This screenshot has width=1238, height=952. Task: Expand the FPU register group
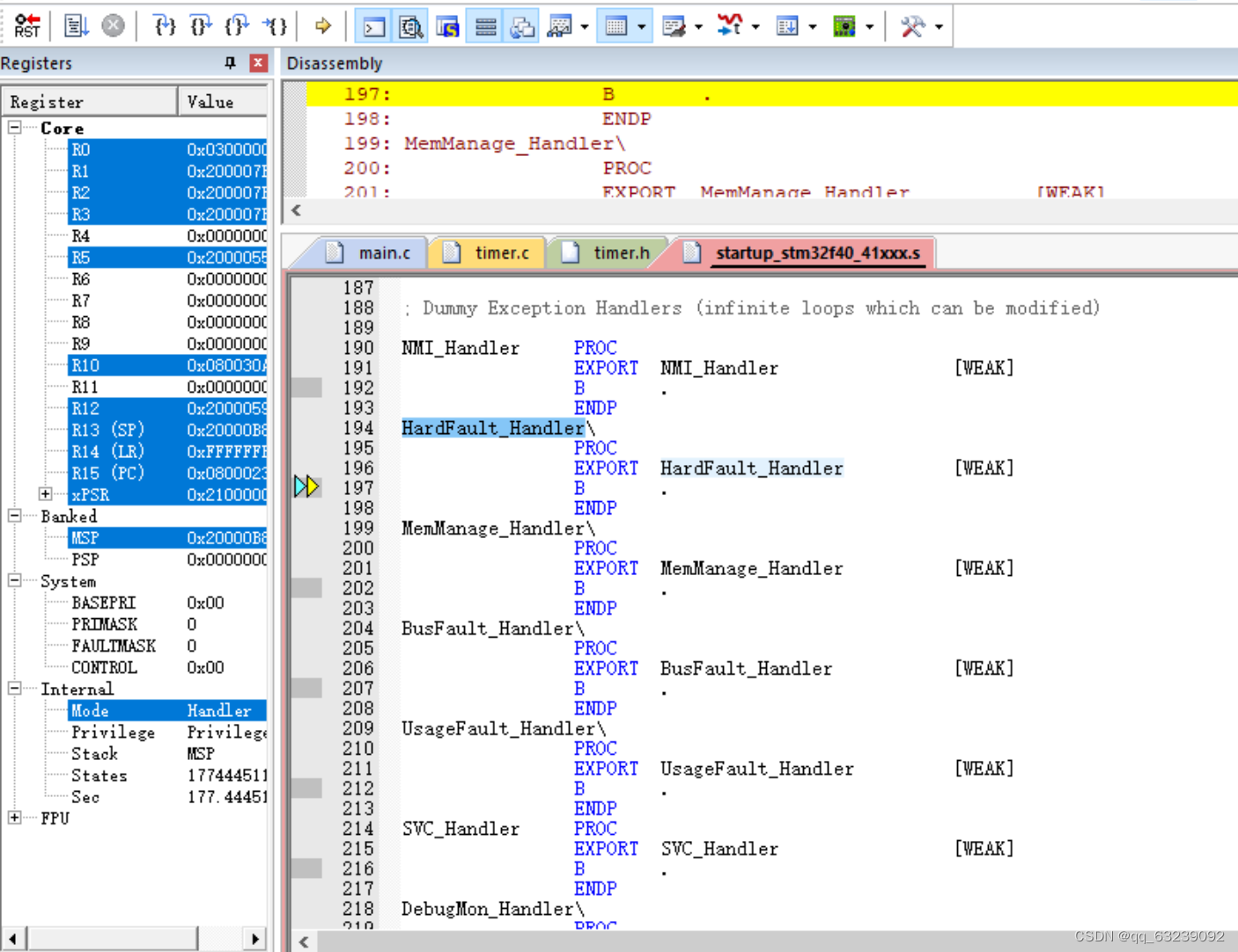(14, 818)
